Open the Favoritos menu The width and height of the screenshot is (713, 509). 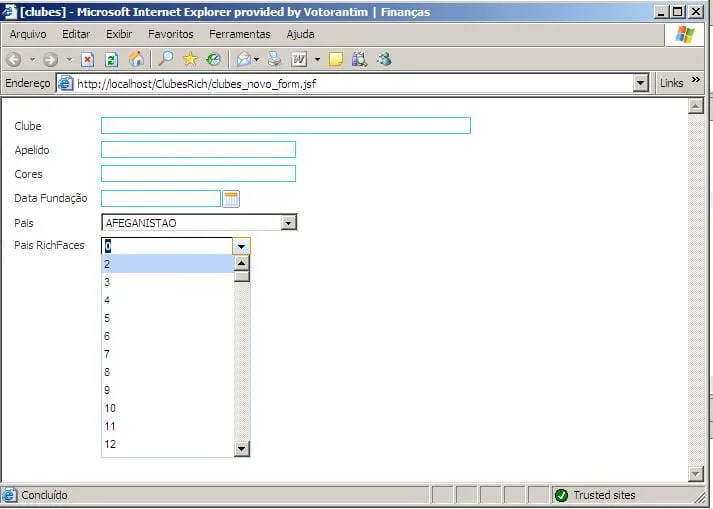(x=171, y=34)
